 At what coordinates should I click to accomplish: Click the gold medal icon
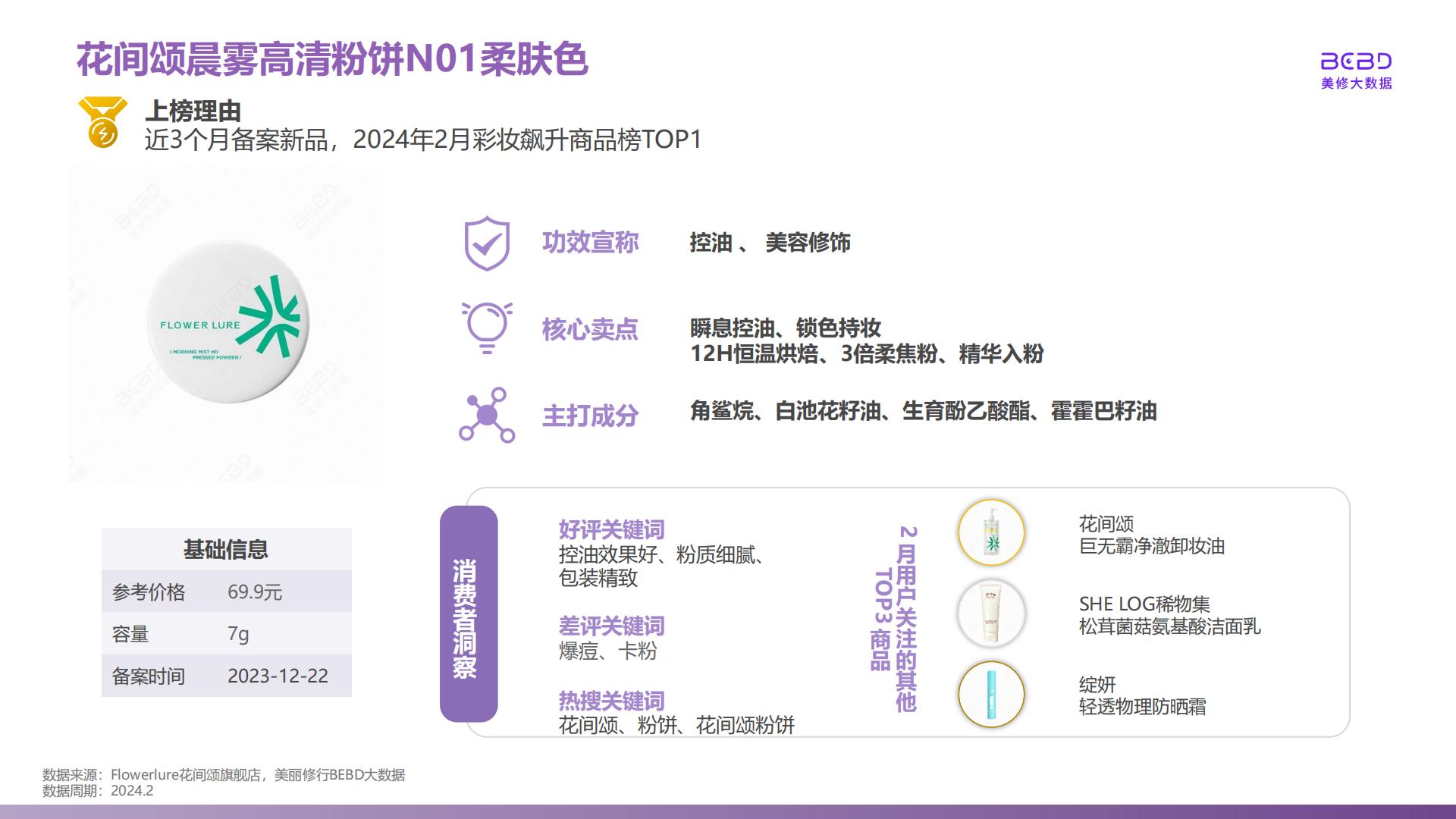tap(102, 121)
